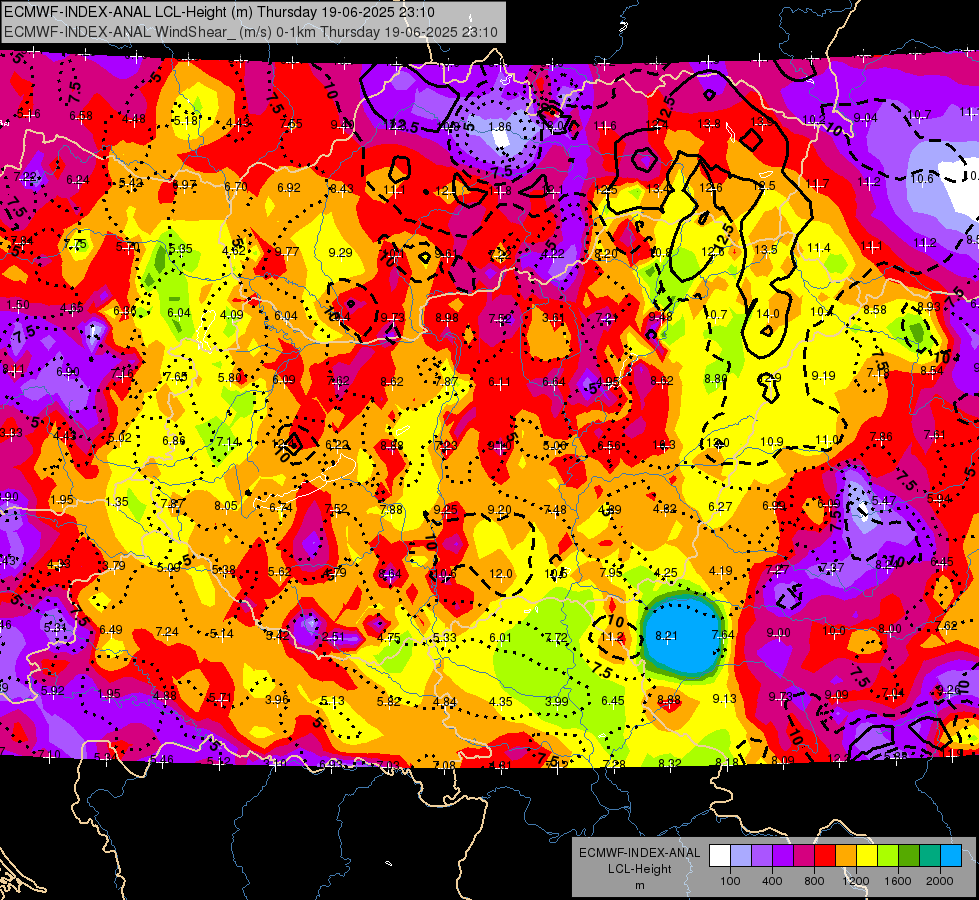Click the 9.77 grid value

(287, 252)
